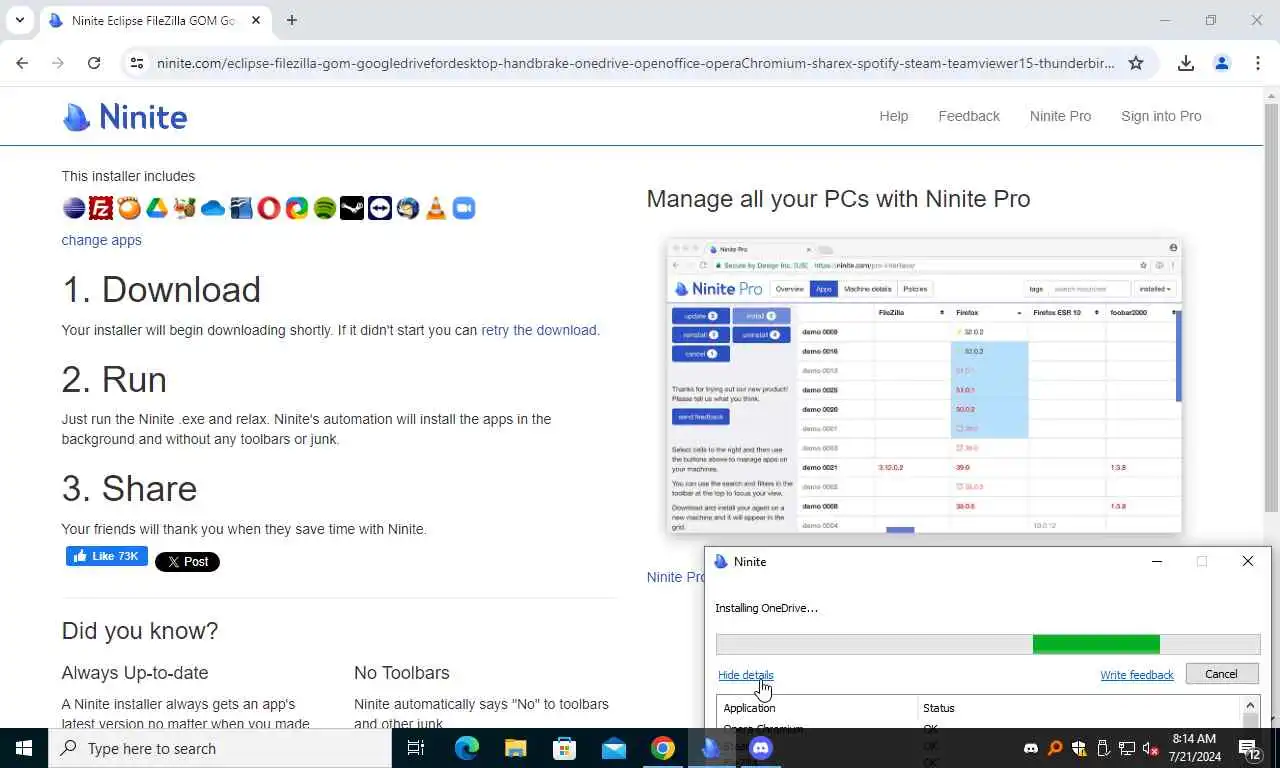This screenshot has width=1280, height=768.
Task: Click the Ninite Pro screenshot thumbnail
Action: [x=924, y=387]
